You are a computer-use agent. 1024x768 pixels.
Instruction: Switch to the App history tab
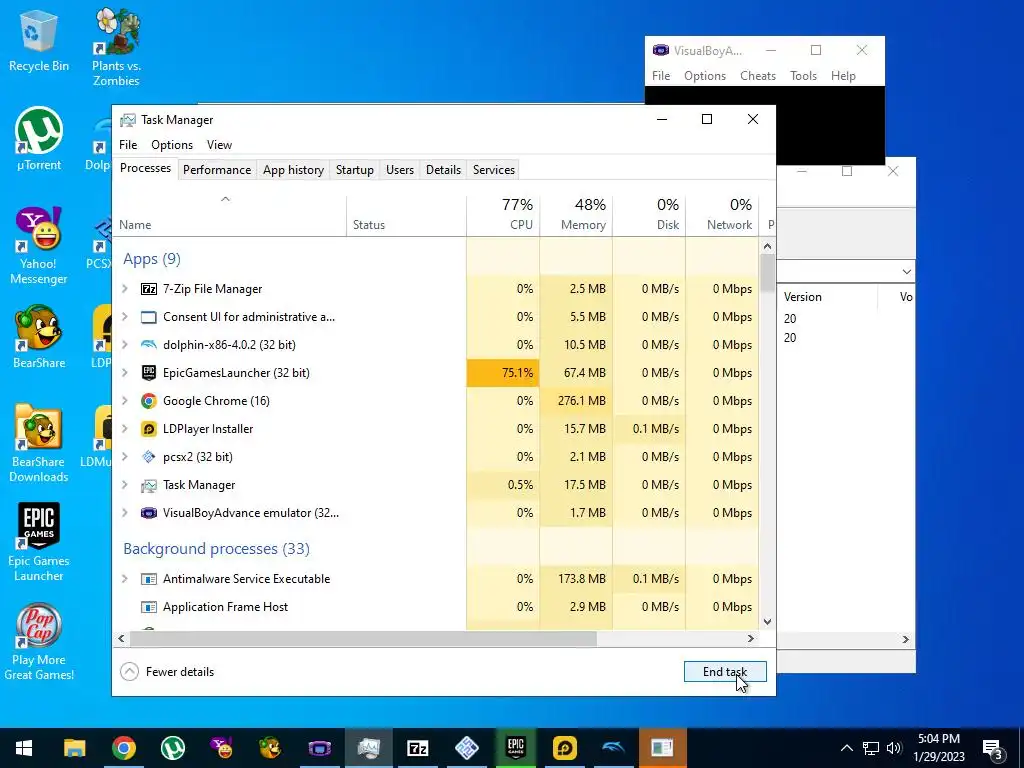click(293, 170)
